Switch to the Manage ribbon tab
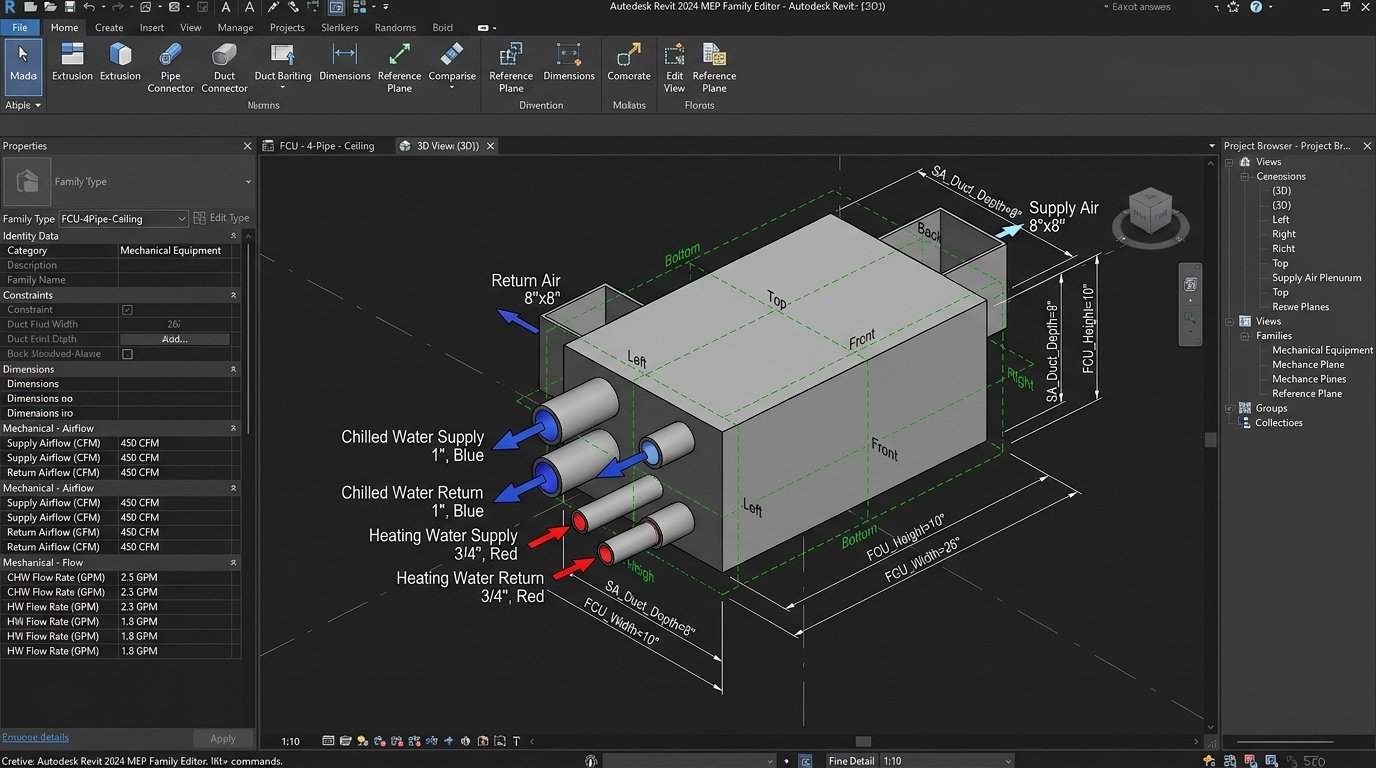The width and height of the screenshot is (1376, 768). (235, 27)
